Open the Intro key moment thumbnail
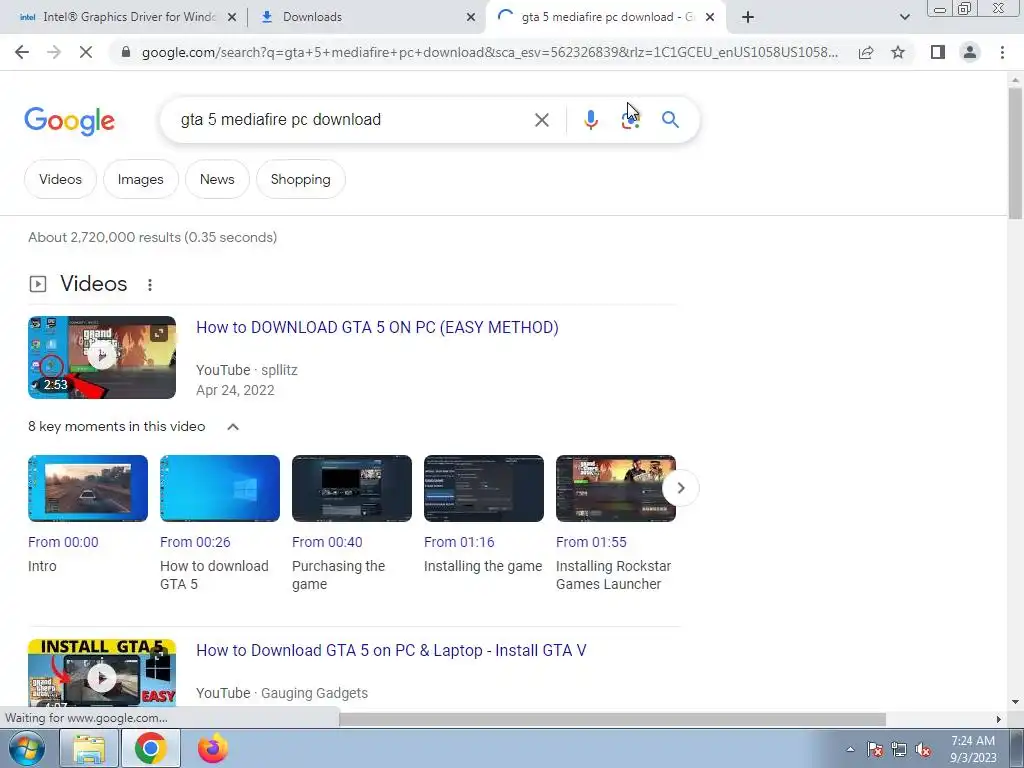1024x768 pixels. click(88, 488)
